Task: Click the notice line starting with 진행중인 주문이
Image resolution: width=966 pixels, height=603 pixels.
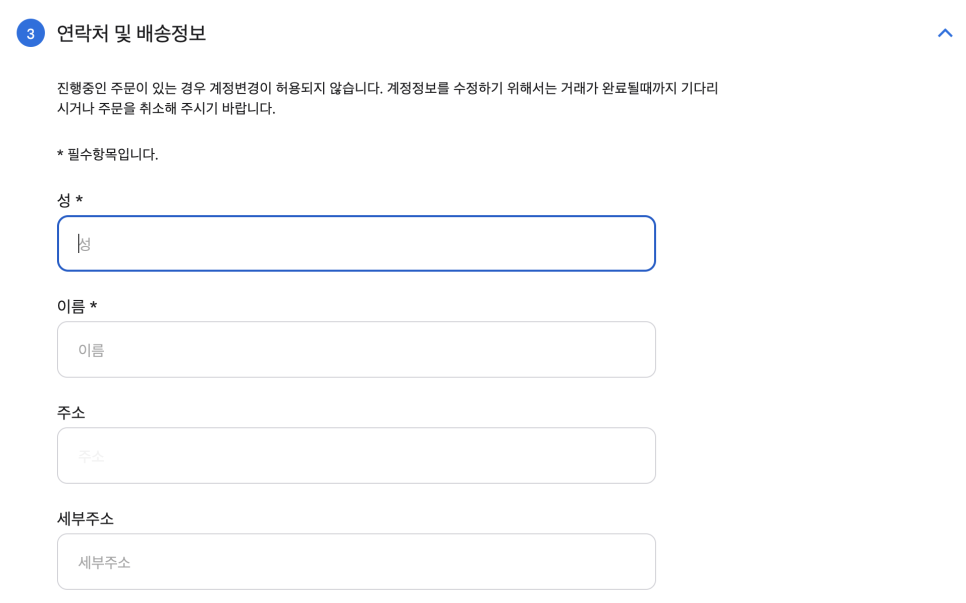Action: click(387, 88)
